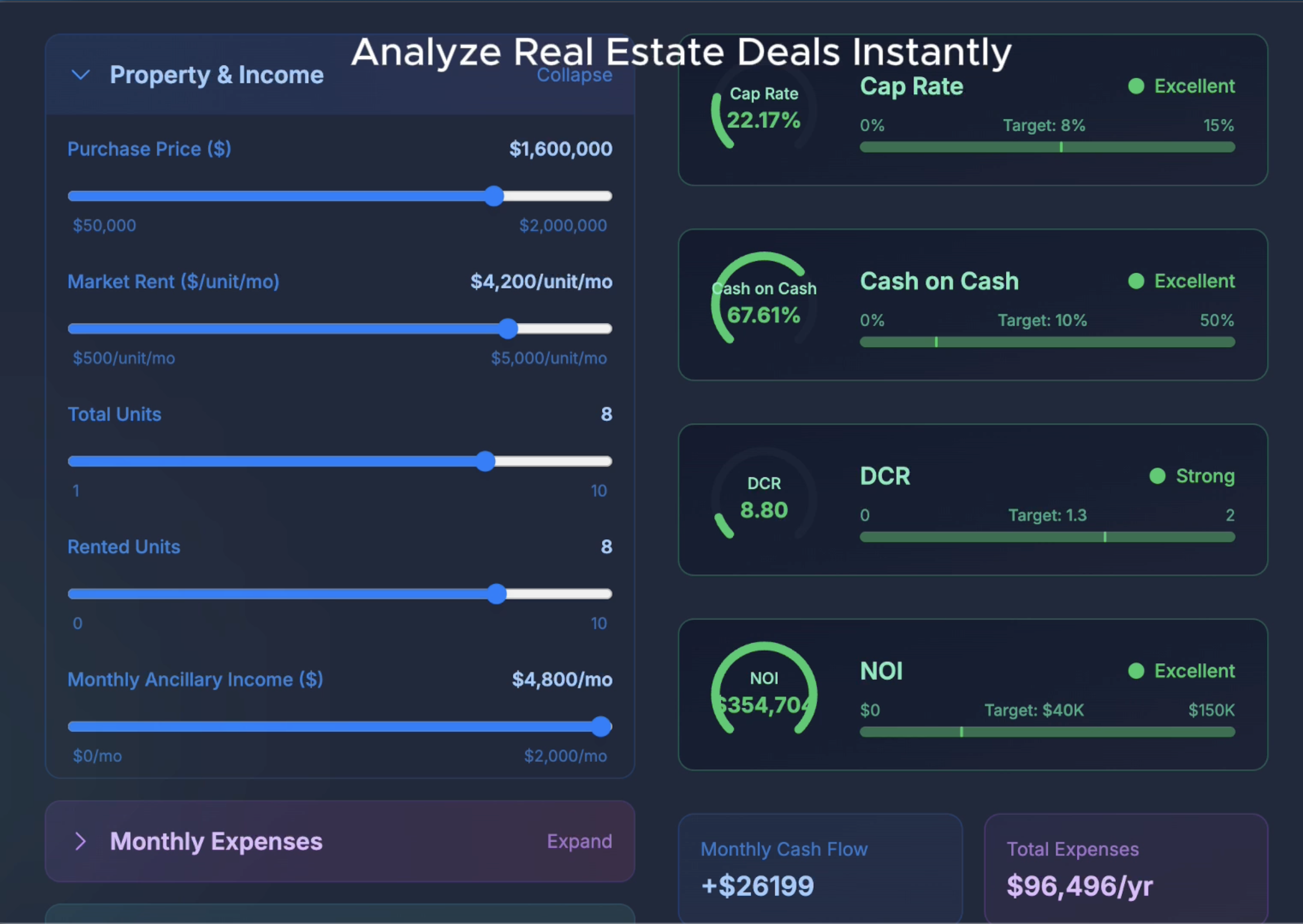Screen dimensions: 1303x924
Task: Click the Rented Units slider handle
Action: (x=497, y=593)
